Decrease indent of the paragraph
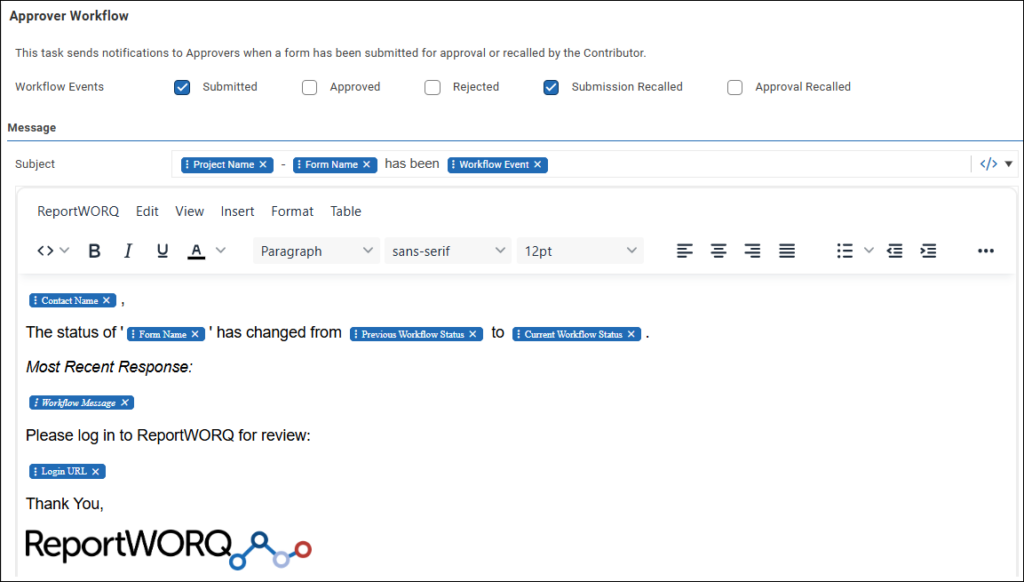The width and height of the screenshot is (1024, 582). click(x=895, y=251)
